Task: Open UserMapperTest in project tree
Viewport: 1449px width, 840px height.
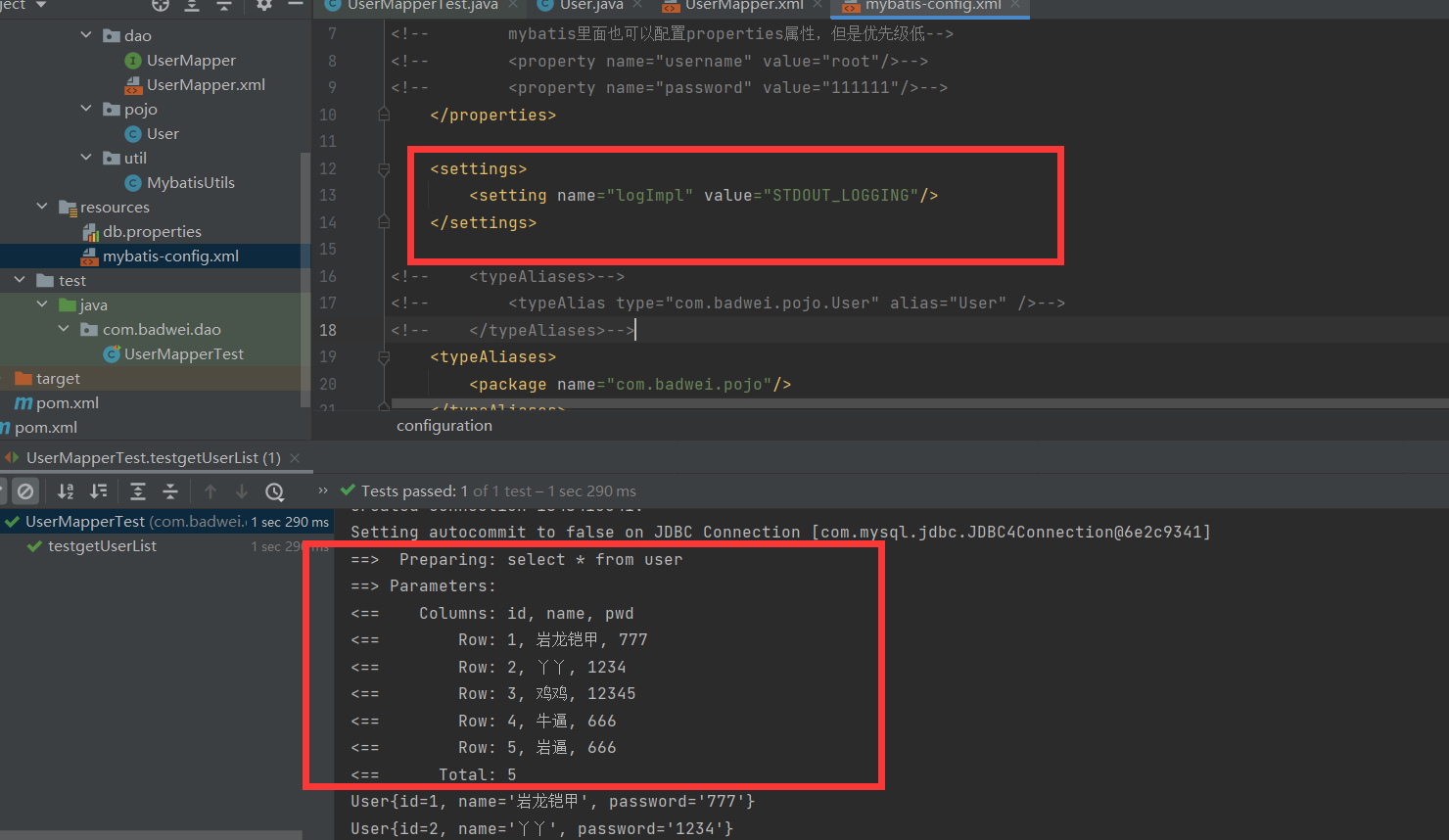Action: click(x=184, y=354)
